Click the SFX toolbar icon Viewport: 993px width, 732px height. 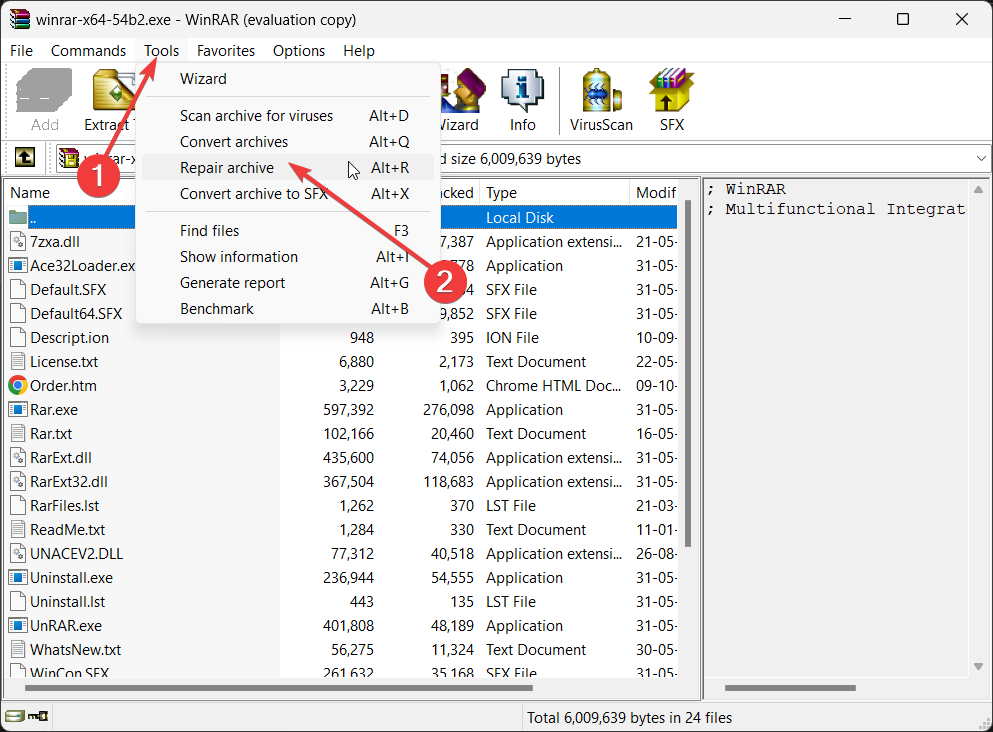[671, 101]
